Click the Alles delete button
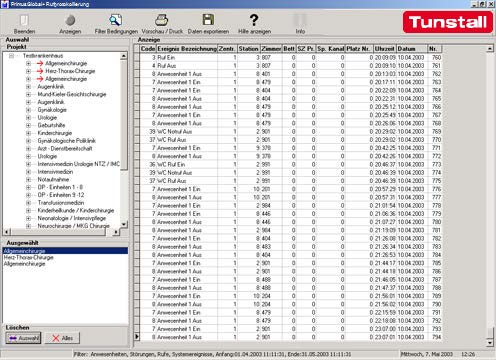 pos(62,338)
